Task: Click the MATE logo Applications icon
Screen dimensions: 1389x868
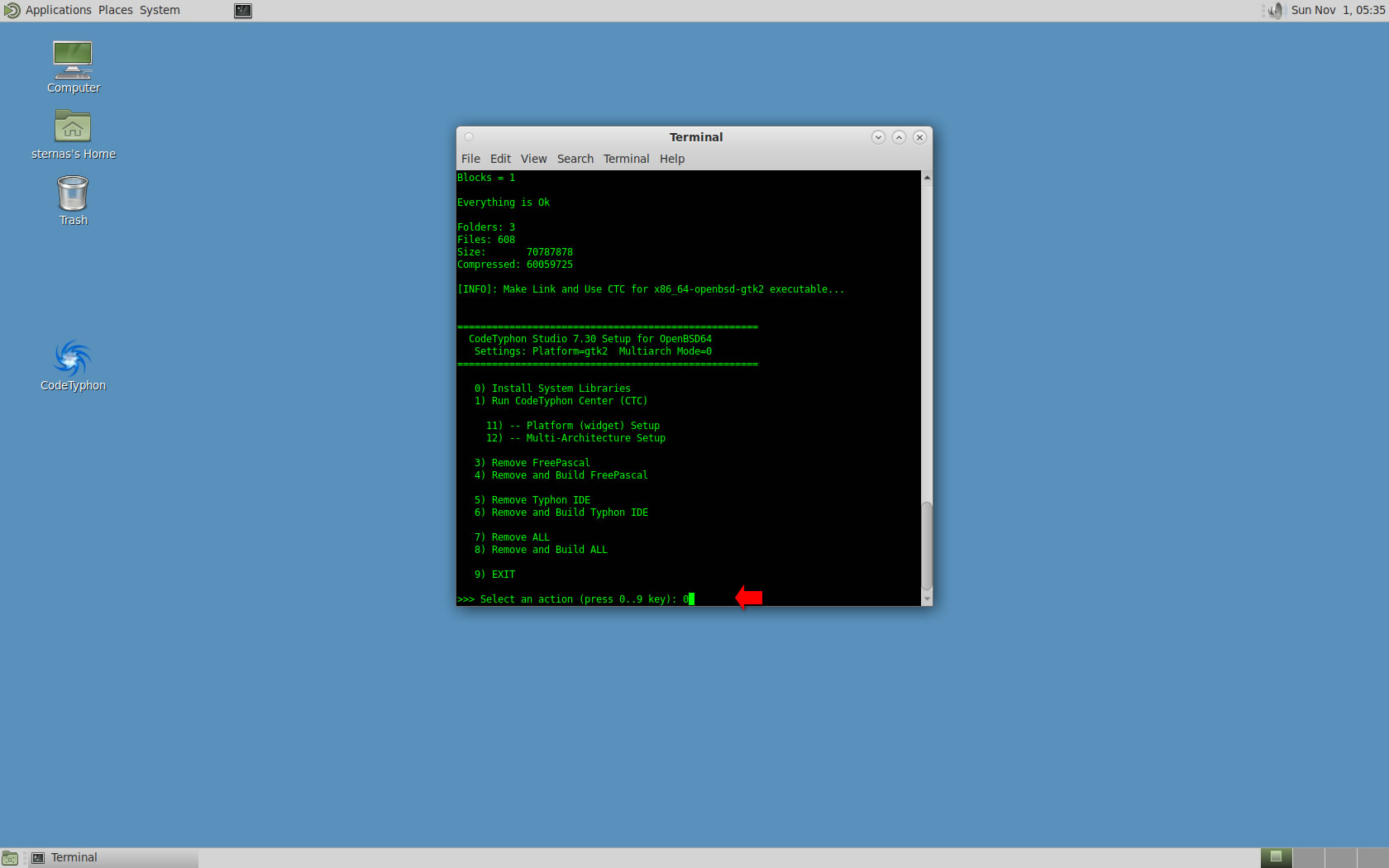Action: tap(12, 10)
